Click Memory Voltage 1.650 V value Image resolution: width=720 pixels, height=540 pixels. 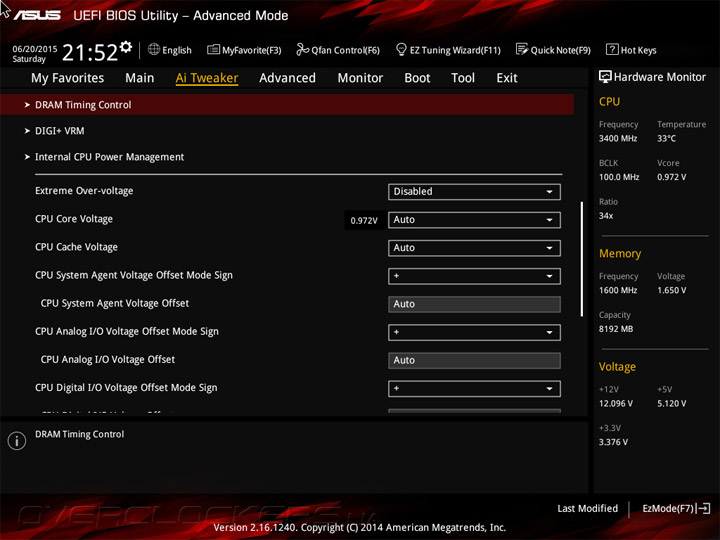[x=671, y=290]
